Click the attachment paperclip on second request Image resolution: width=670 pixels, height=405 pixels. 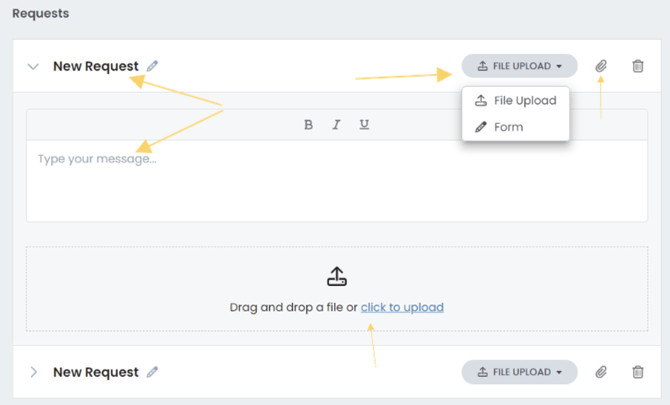tap(601, 372)
